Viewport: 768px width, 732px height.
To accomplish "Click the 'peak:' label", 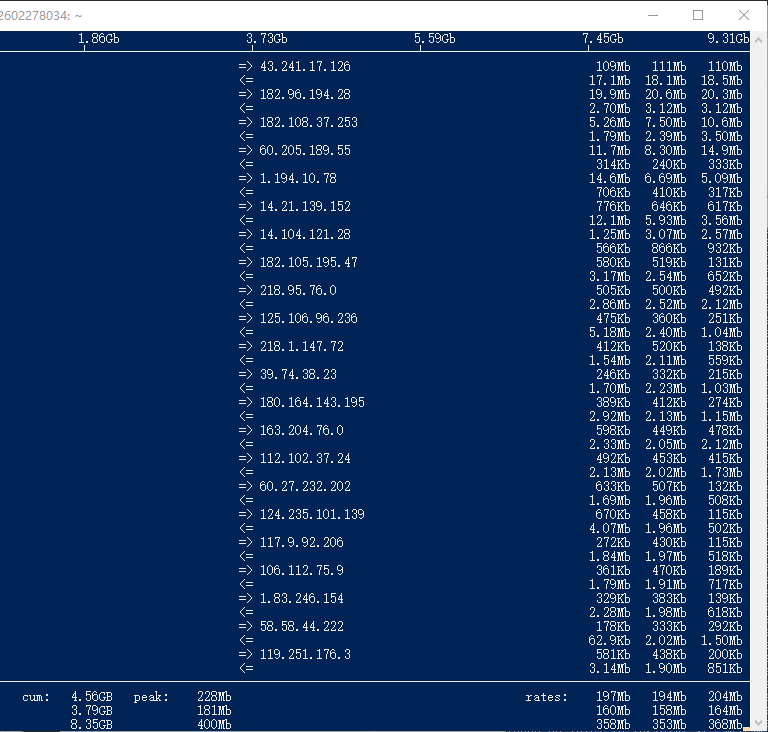I will (x=151, y=696).
